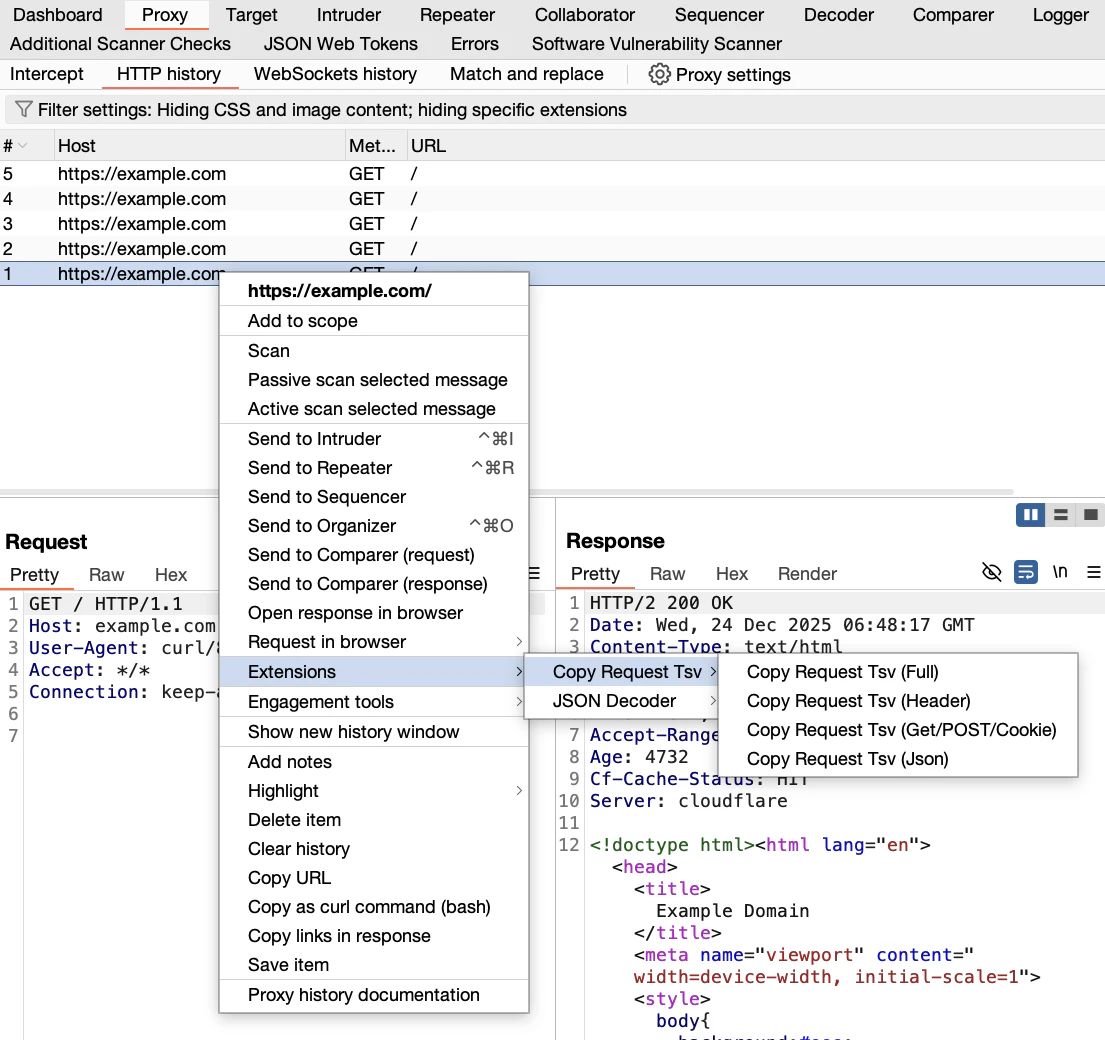
Task: Open Proxy settings gear icon
Action: (659, 74)
